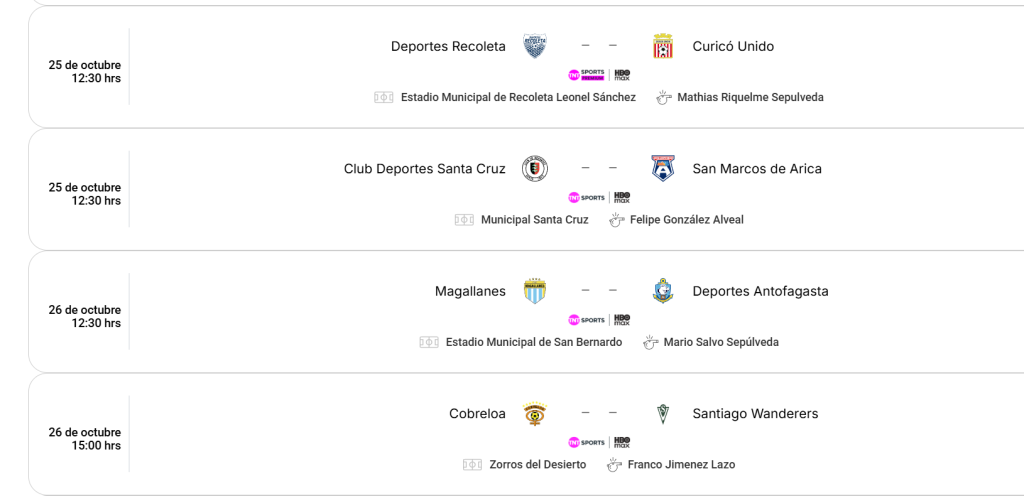Image resolution: width=1024 pixels, height=496 pixels.
Task: Click whistle icon beside Mario Salvo Sepúlveda
Action: 650,342
